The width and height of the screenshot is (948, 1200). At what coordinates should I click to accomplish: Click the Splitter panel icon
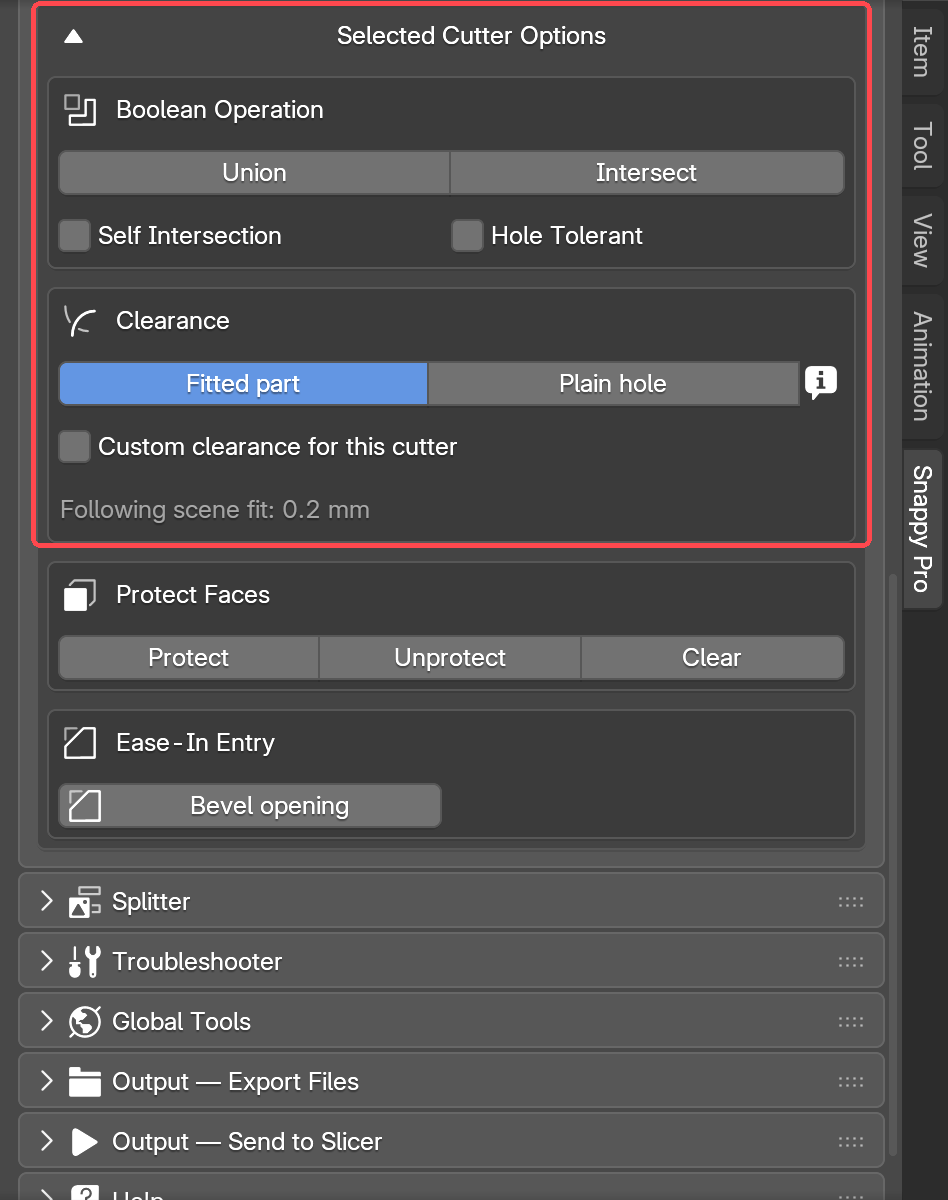85,902
